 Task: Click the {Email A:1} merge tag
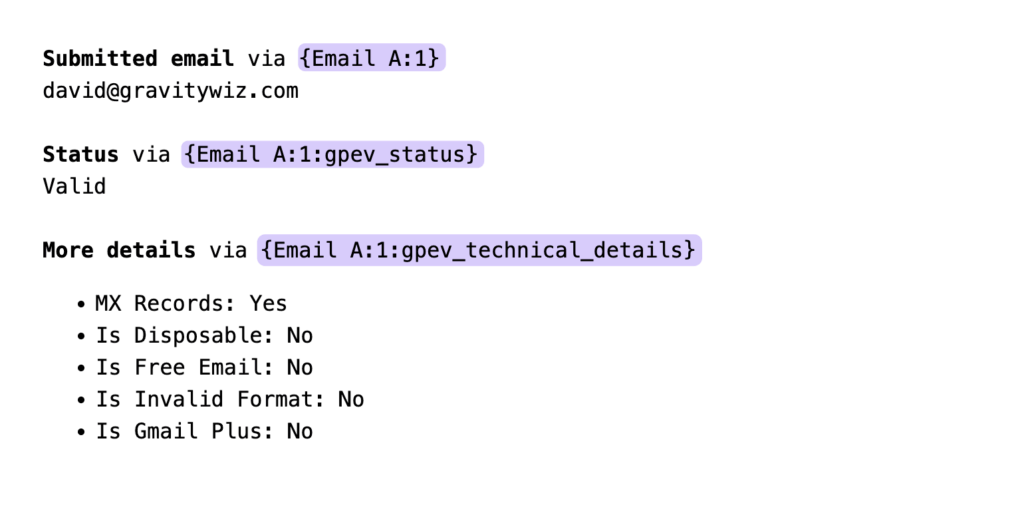coord(371,59)
